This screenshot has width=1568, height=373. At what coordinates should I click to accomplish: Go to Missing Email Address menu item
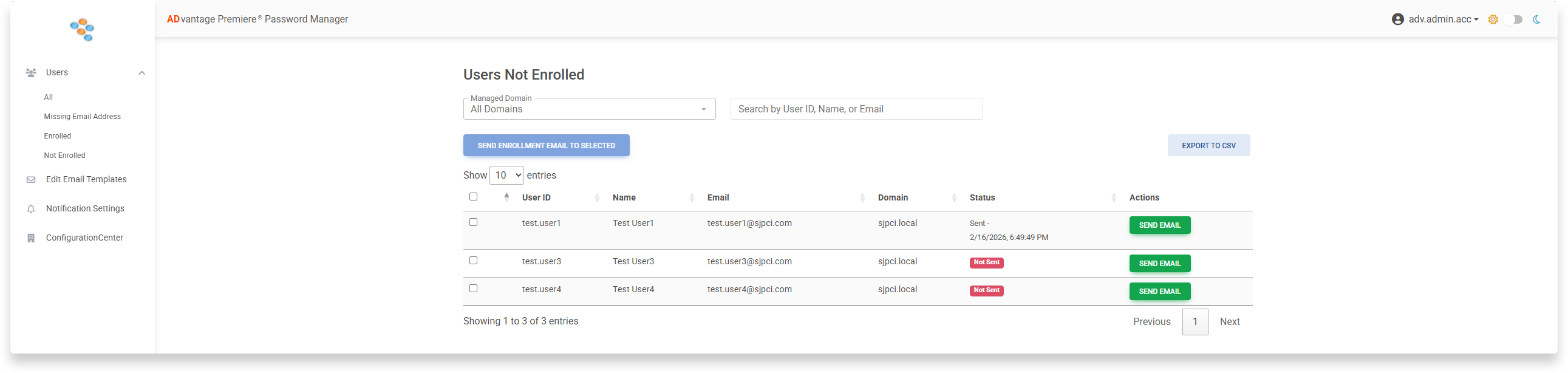82,117
